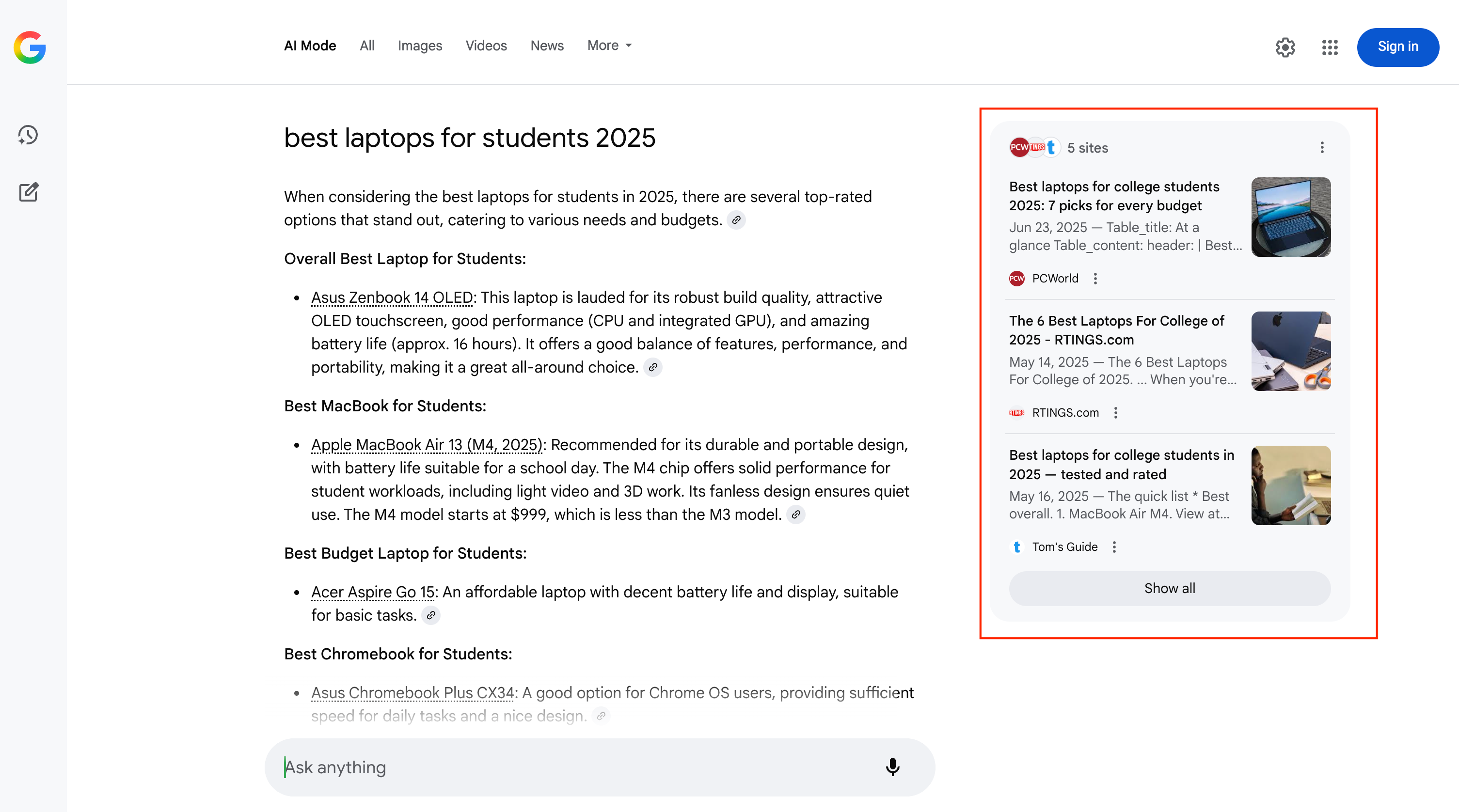1459x812 pixels.
Task: Open AI Mode history icon
Action: (28, 135)
